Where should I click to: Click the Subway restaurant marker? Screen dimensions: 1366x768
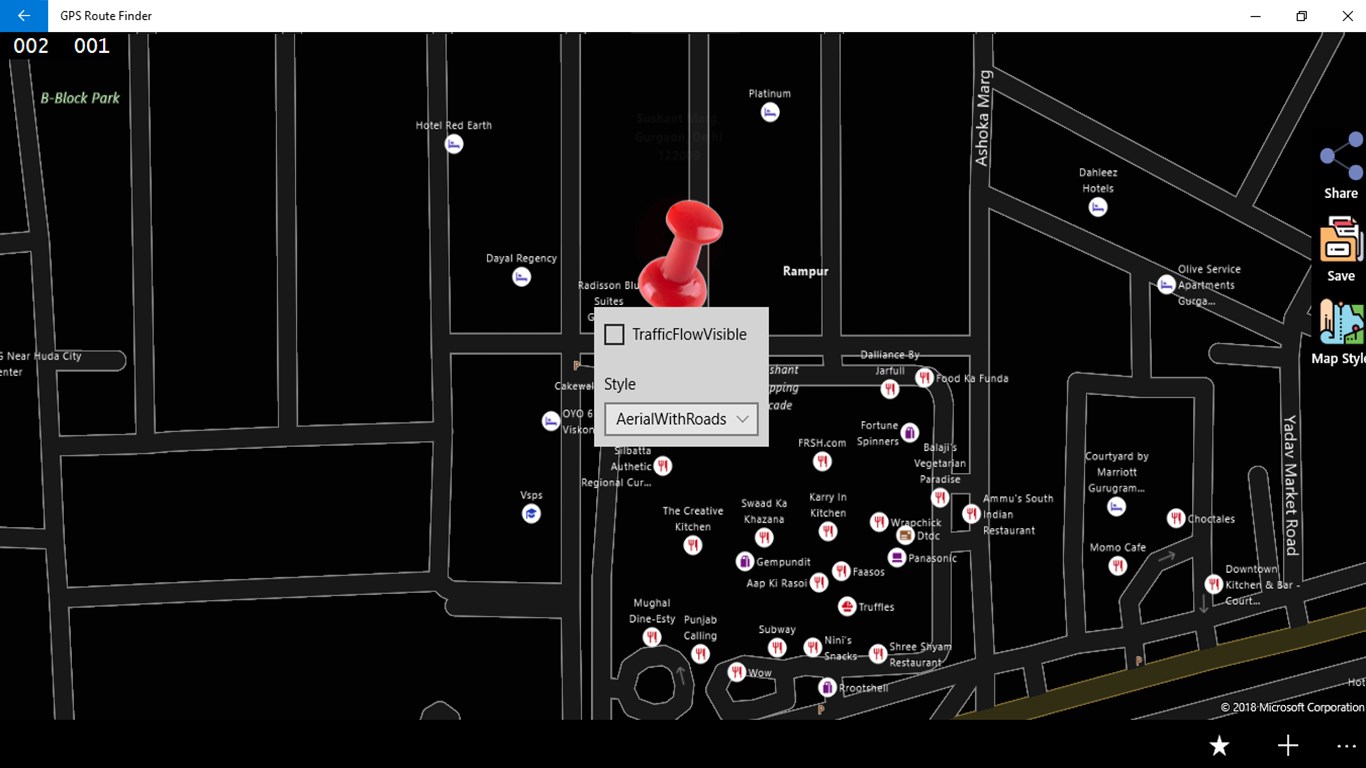point(777,648)
